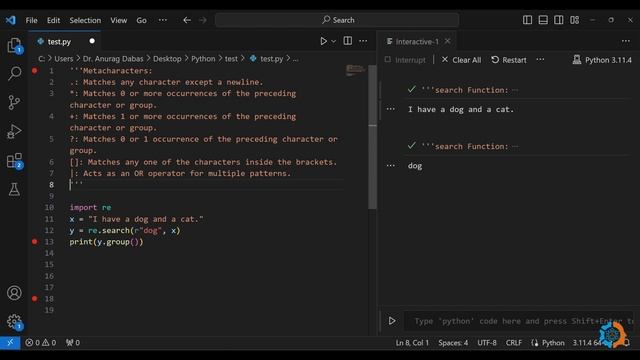Open the Source Control view

tap(14, 102)
